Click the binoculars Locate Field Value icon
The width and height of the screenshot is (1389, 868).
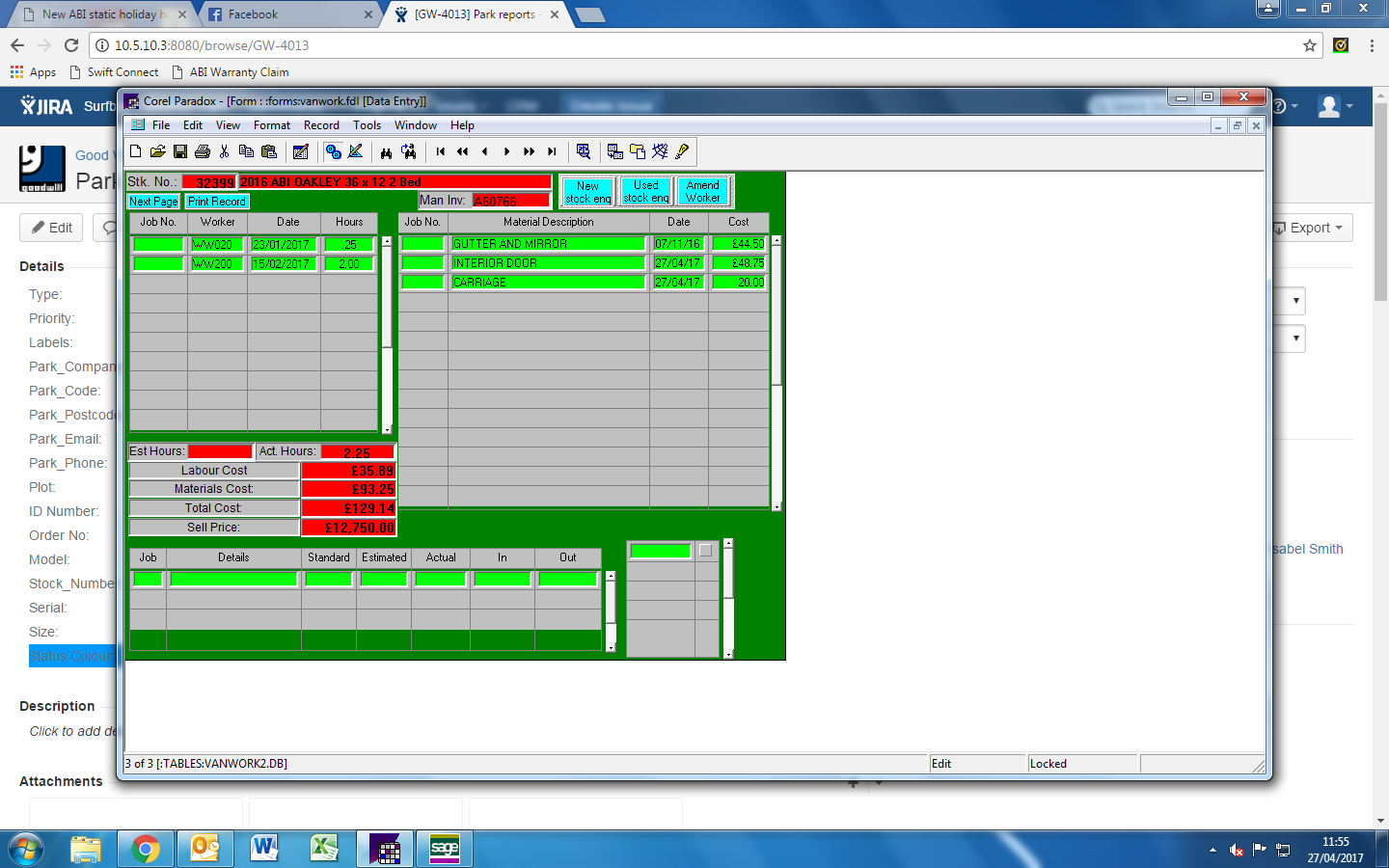tap(387, 151)
